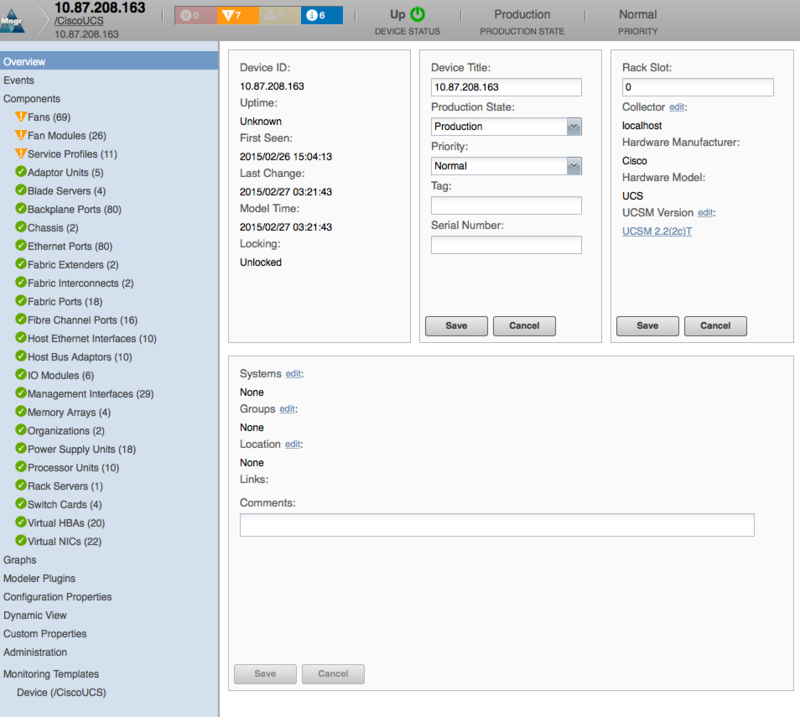The image size is (800, 717).
Task: Click into the Tag input field
Action: (x=506, y=206)
